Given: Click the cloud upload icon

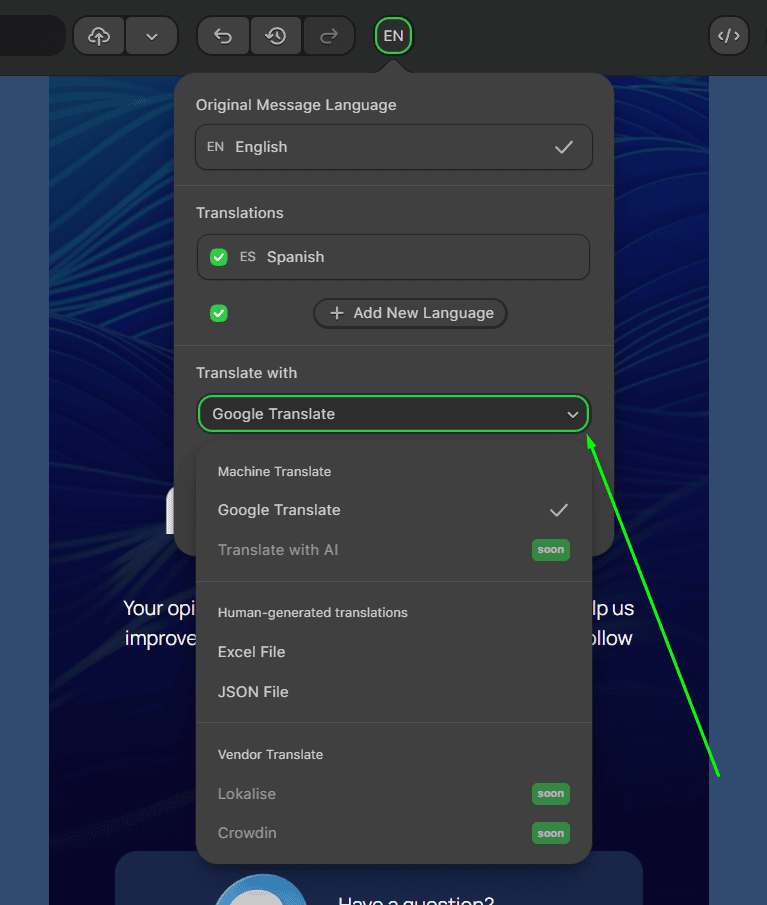Looking at the screenshot, I should tap(99, 36).
